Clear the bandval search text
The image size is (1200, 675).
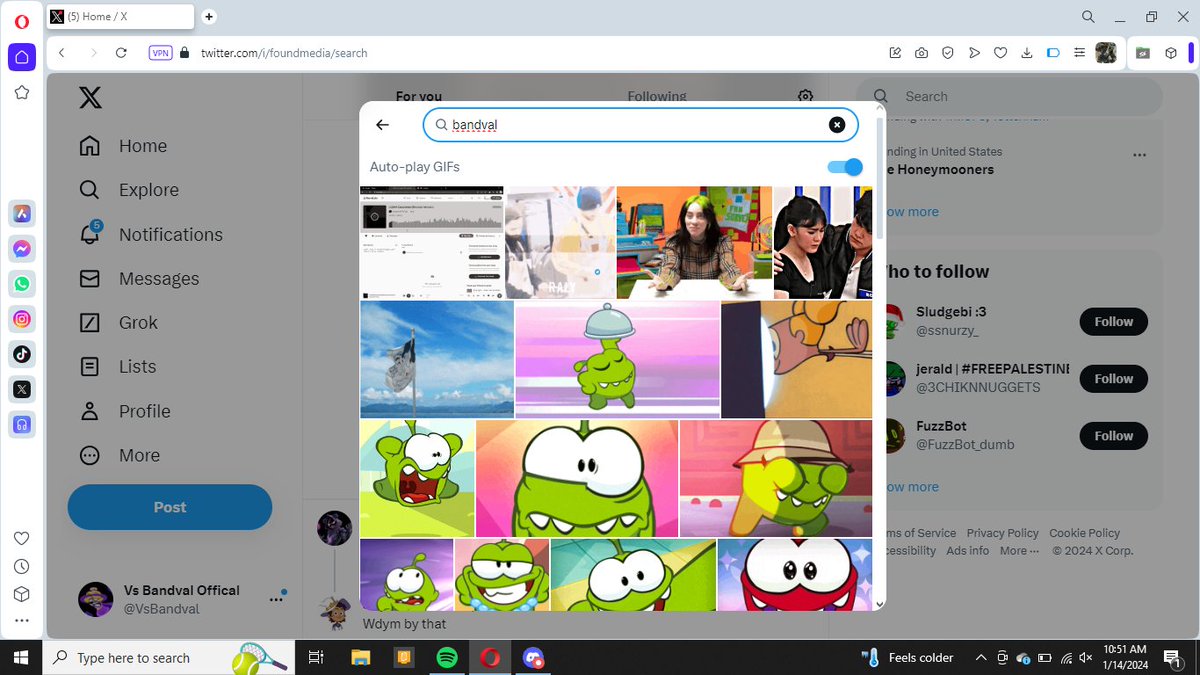coord(837,125)
